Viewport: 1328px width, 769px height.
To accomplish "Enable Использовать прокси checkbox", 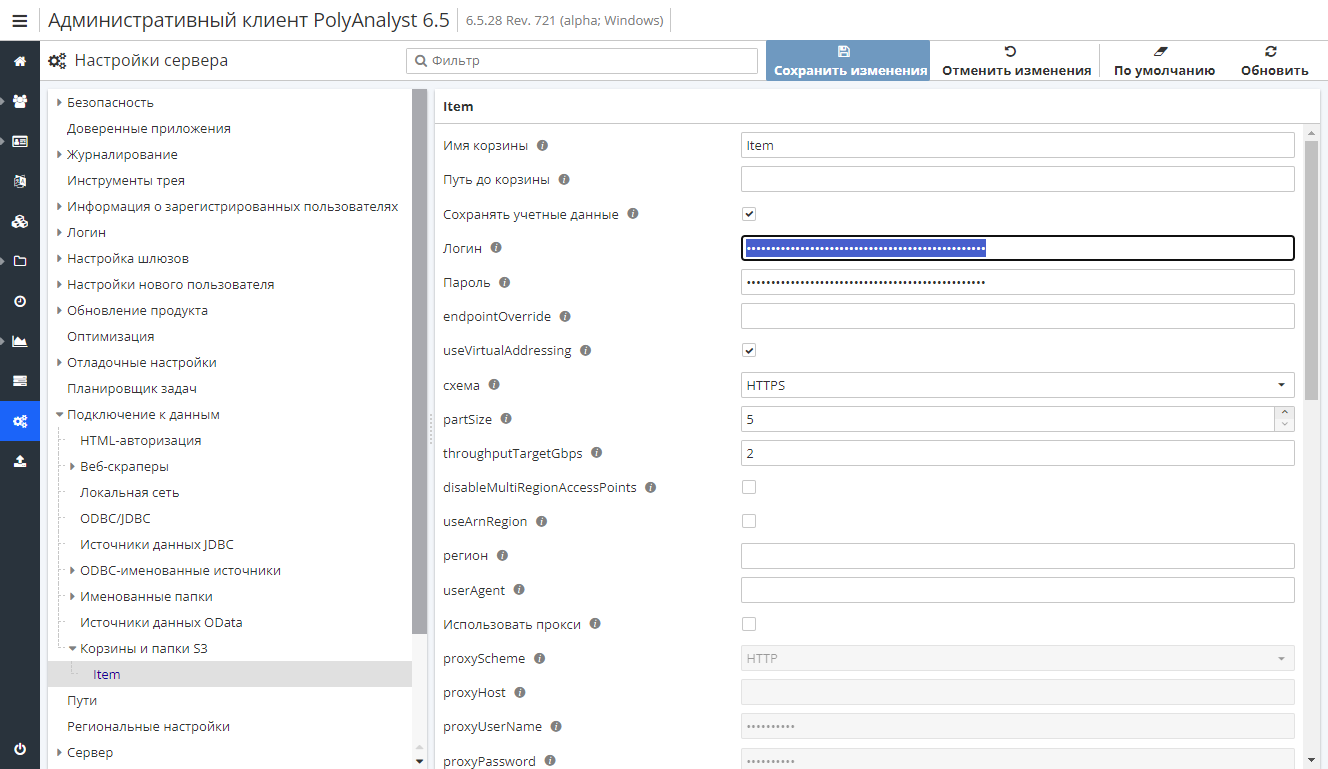I will click(749, 624).
